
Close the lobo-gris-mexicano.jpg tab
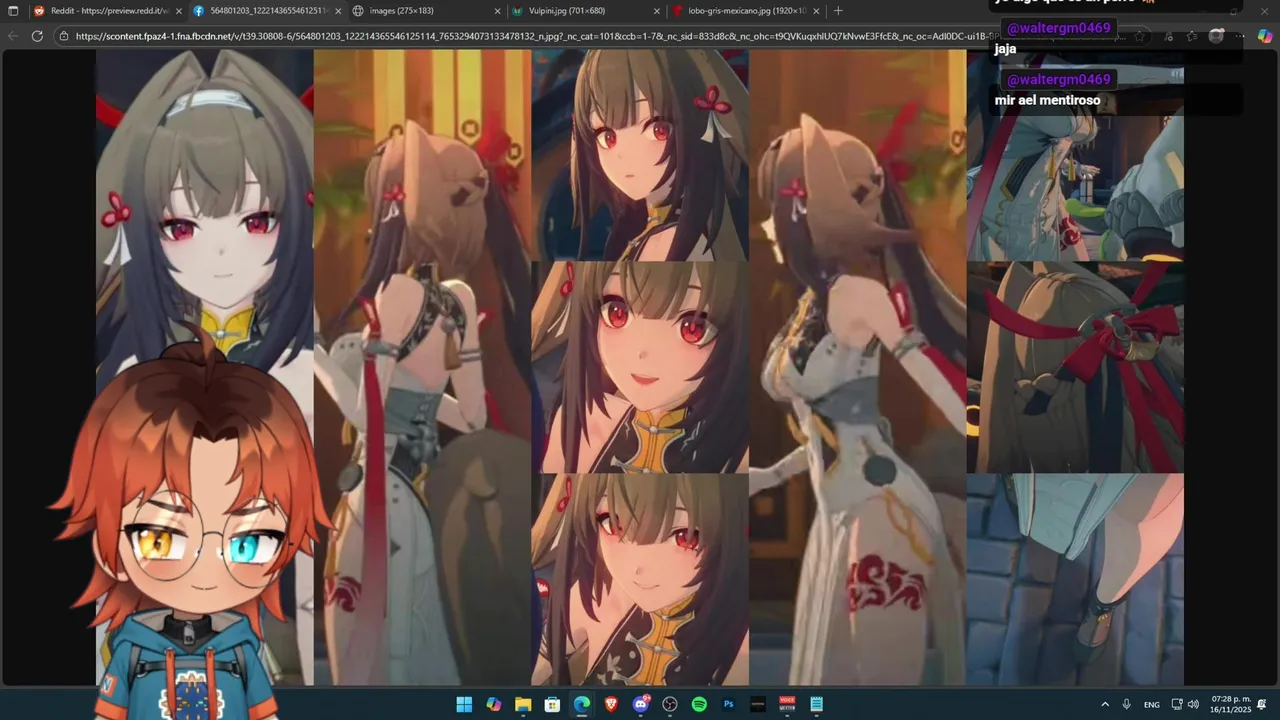point(816,11)
